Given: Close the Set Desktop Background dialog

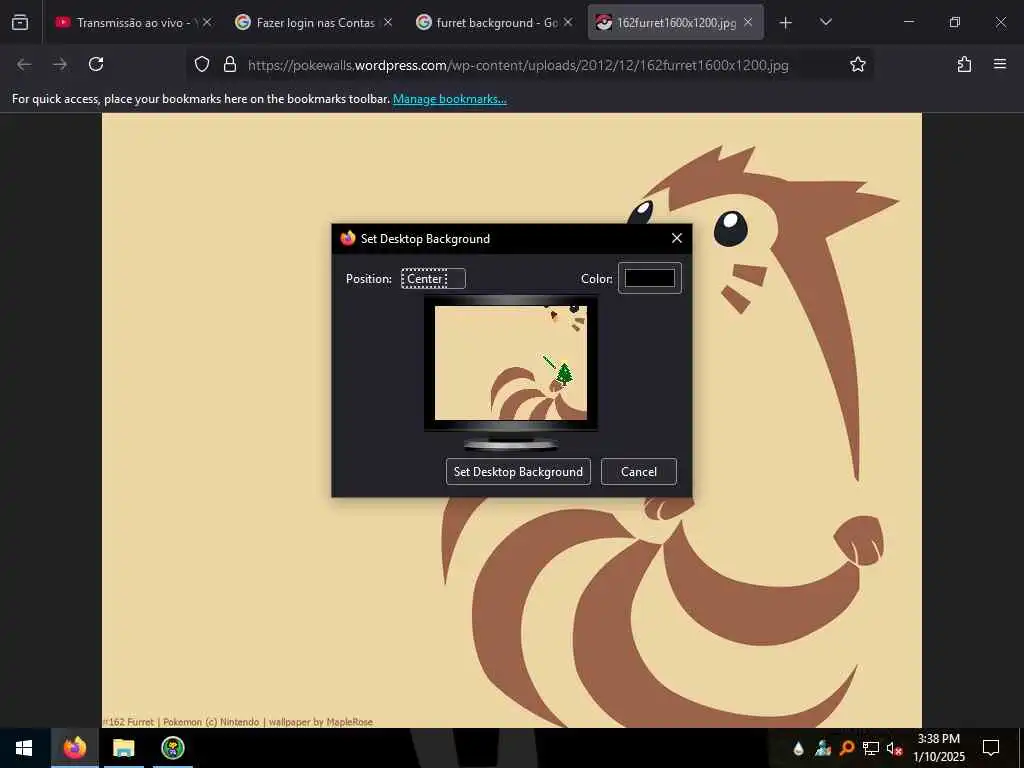Looking at the screenshot, I should 677,238.
